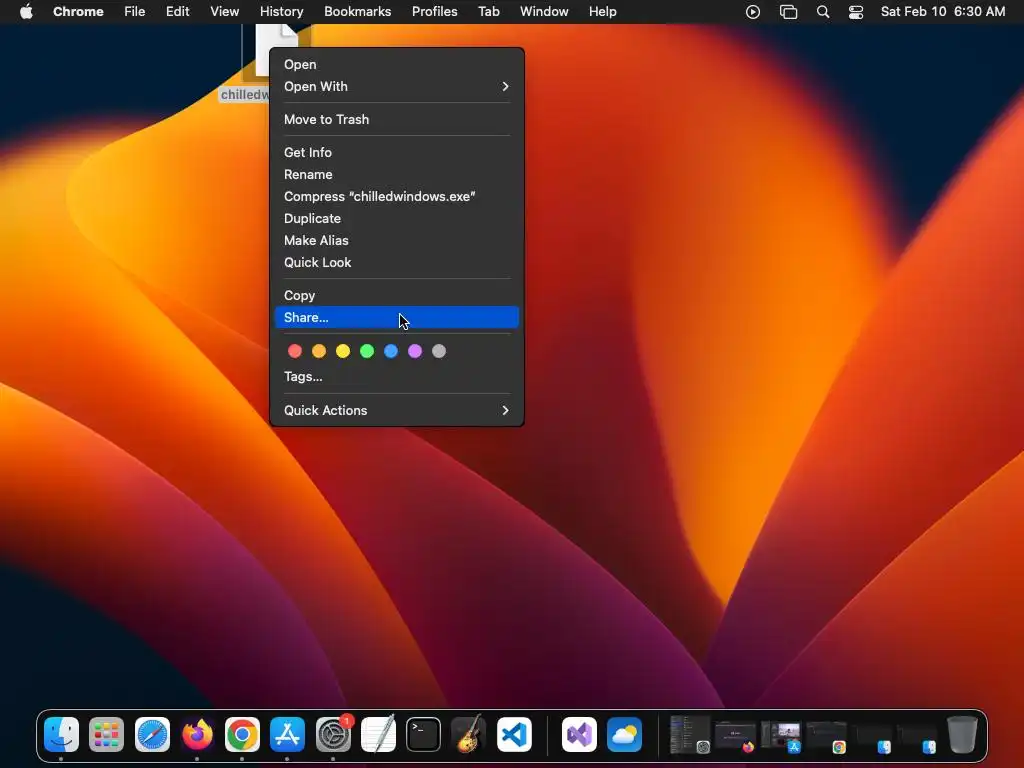Image resolution: width=1024 pixels, height=768 pixels.
Task: Open the View menu
Action: click(224, 12)
